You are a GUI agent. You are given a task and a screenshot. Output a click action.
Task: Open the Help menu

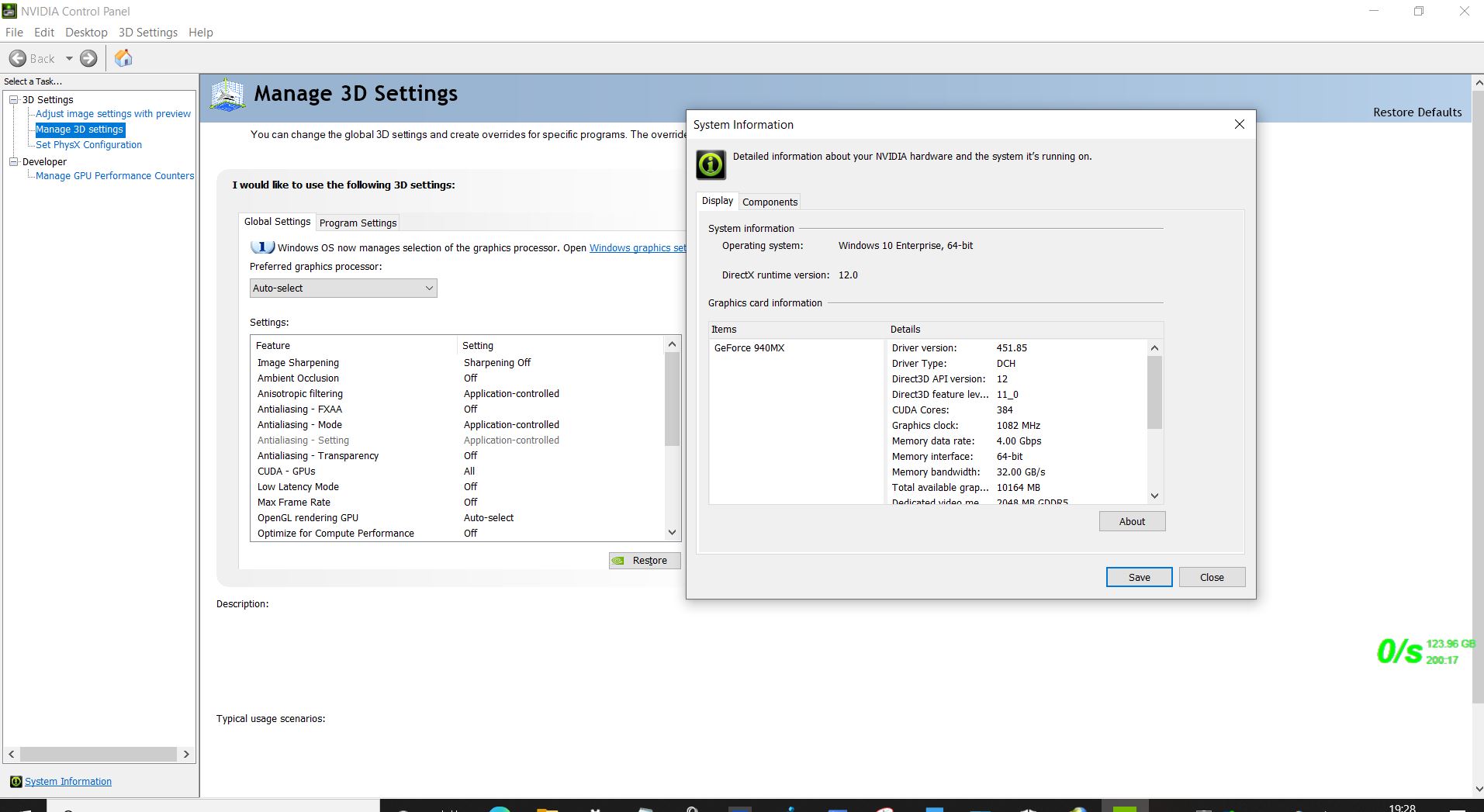click(201, 33)
